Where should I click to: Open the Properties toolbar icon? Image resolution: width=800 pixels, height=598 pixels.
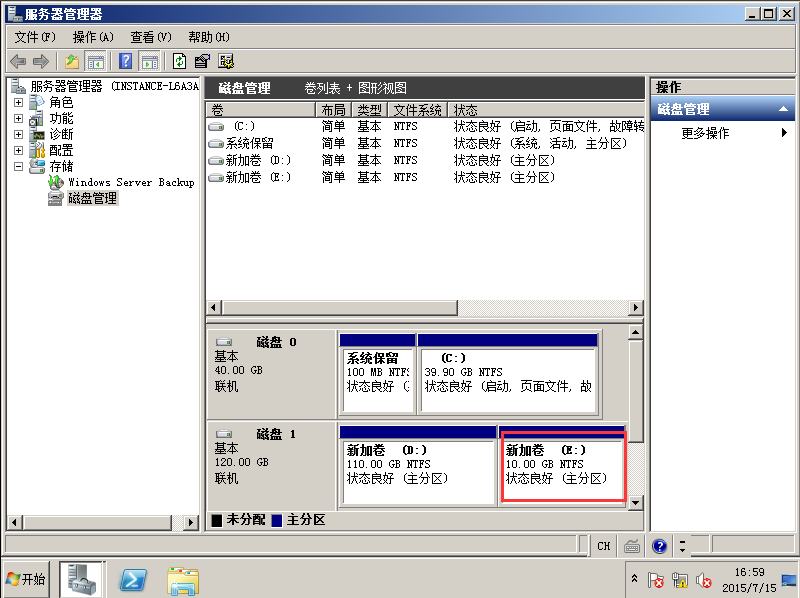pyautogui.click(x=203, y=61)
